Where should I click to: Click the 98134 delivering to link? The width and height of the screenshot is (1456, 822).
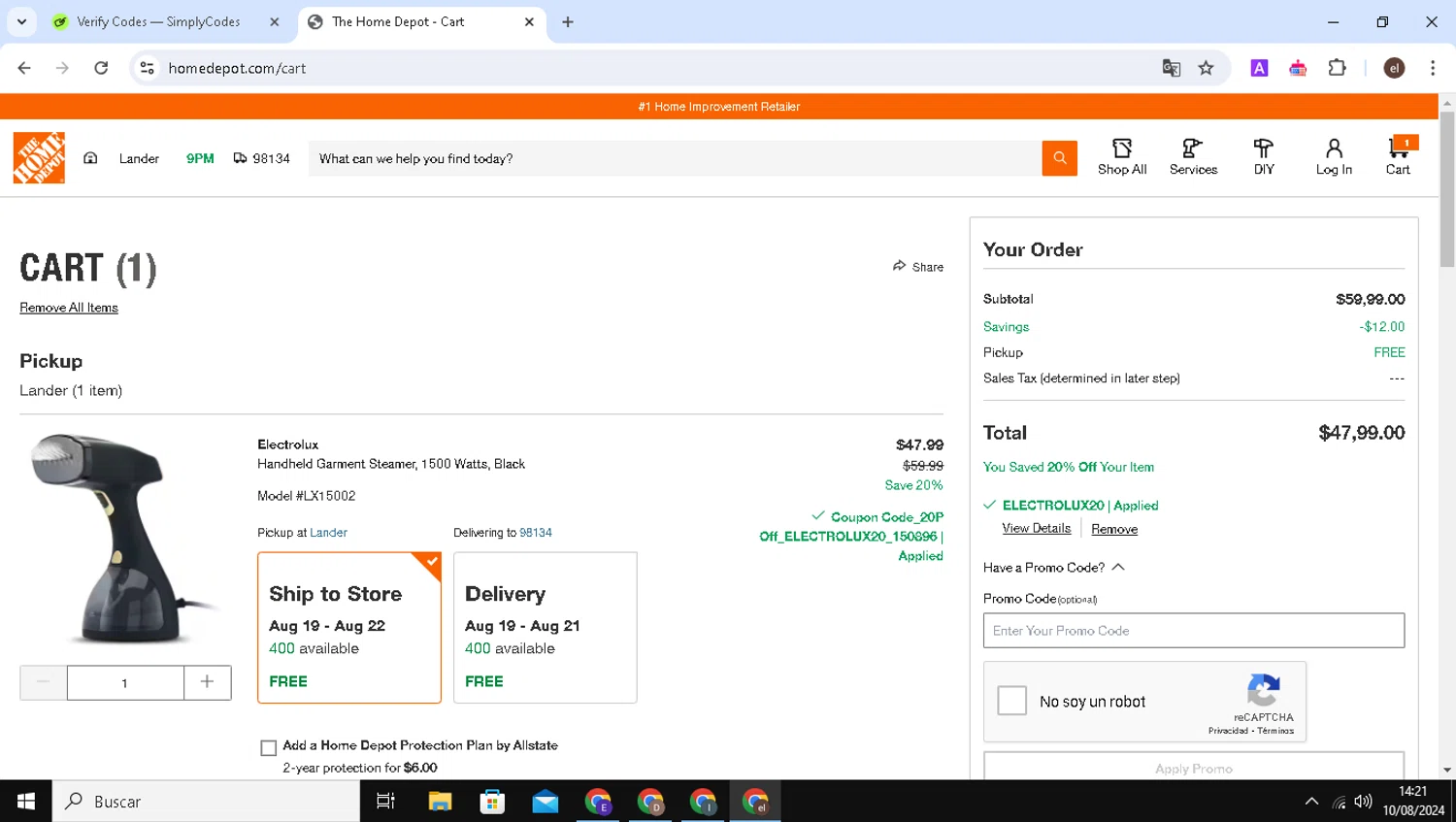[536, 533]
